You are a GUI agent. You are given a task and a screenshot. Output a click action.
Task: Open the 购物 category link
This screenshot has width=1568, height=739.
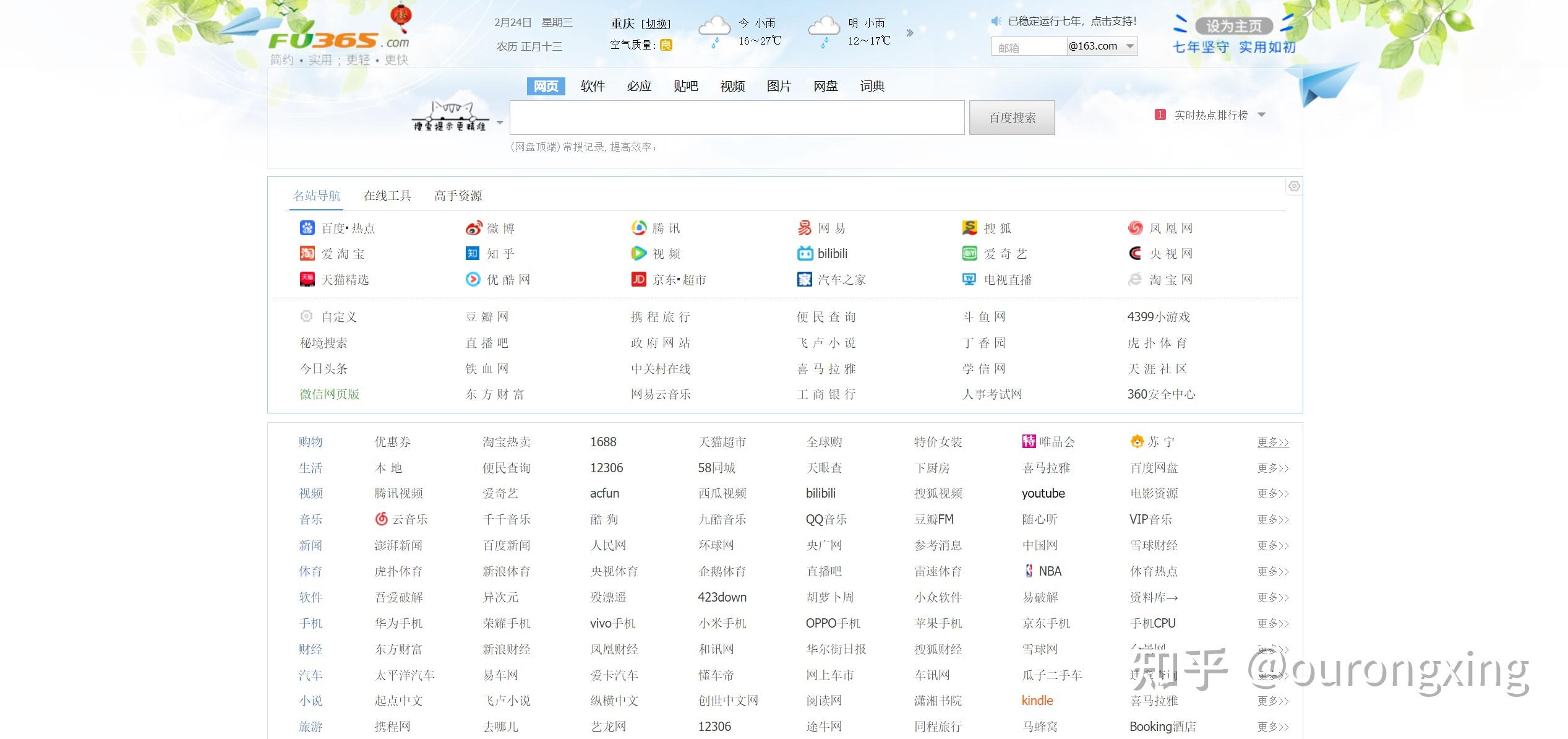coord(311,442)
